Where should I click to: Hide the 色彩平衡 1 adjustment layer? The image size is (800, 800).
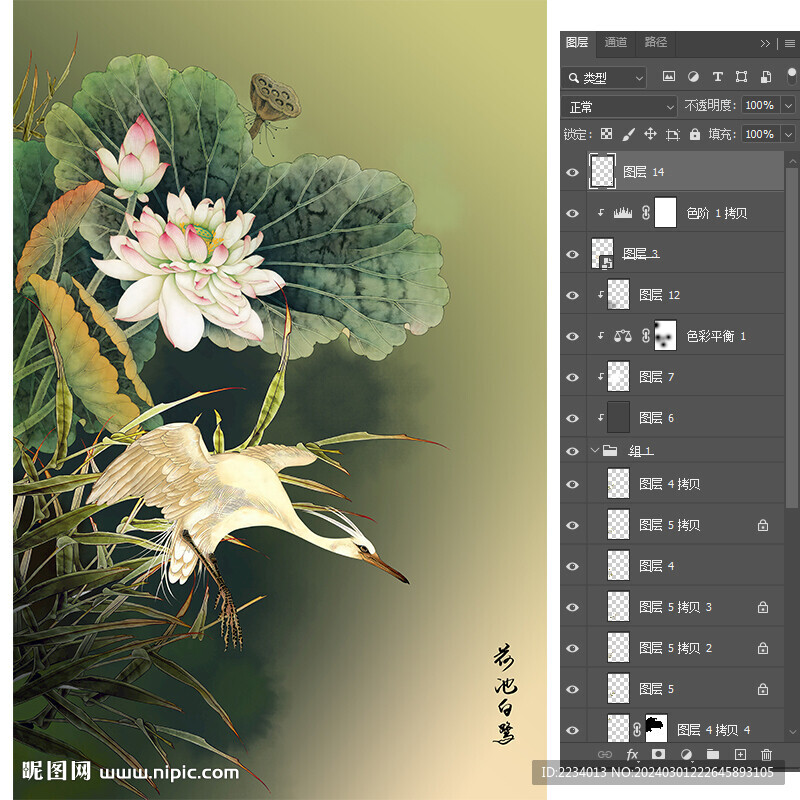click(x=572, y=336)
